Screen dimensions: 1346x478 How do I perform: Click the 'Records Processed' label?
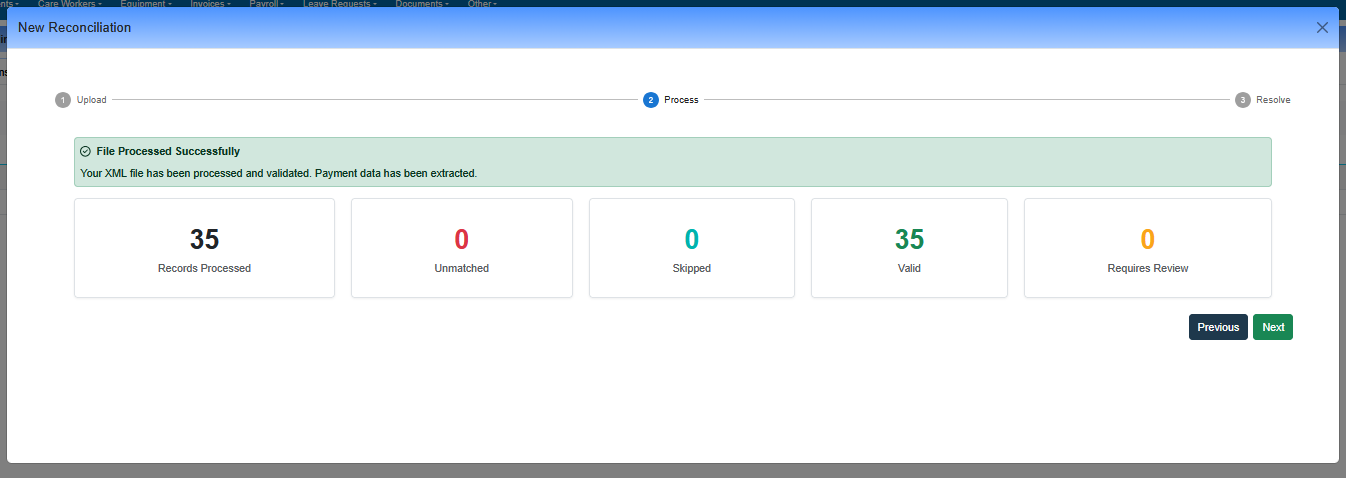(204, 269)
